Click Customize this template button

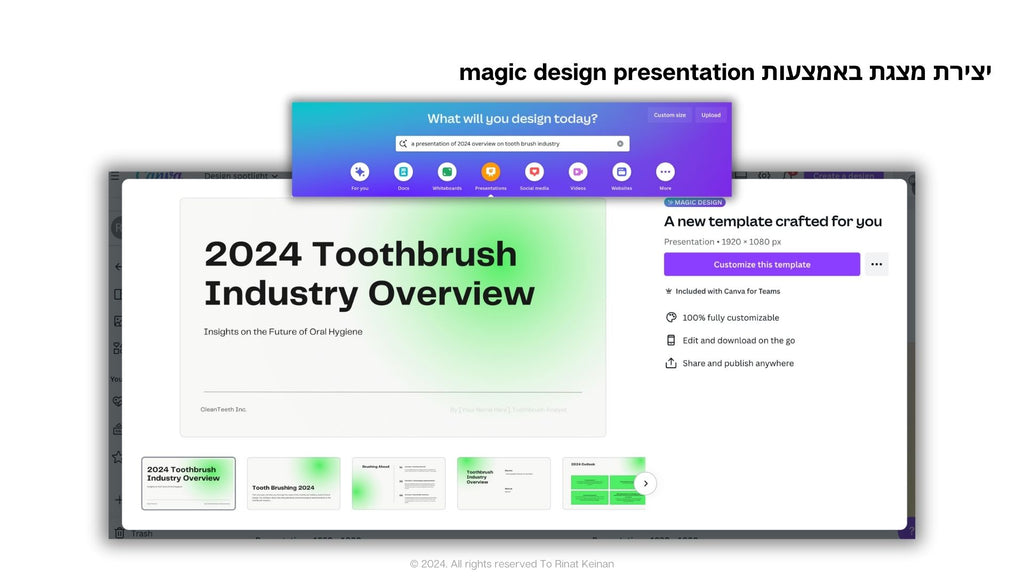click(762, 264)
